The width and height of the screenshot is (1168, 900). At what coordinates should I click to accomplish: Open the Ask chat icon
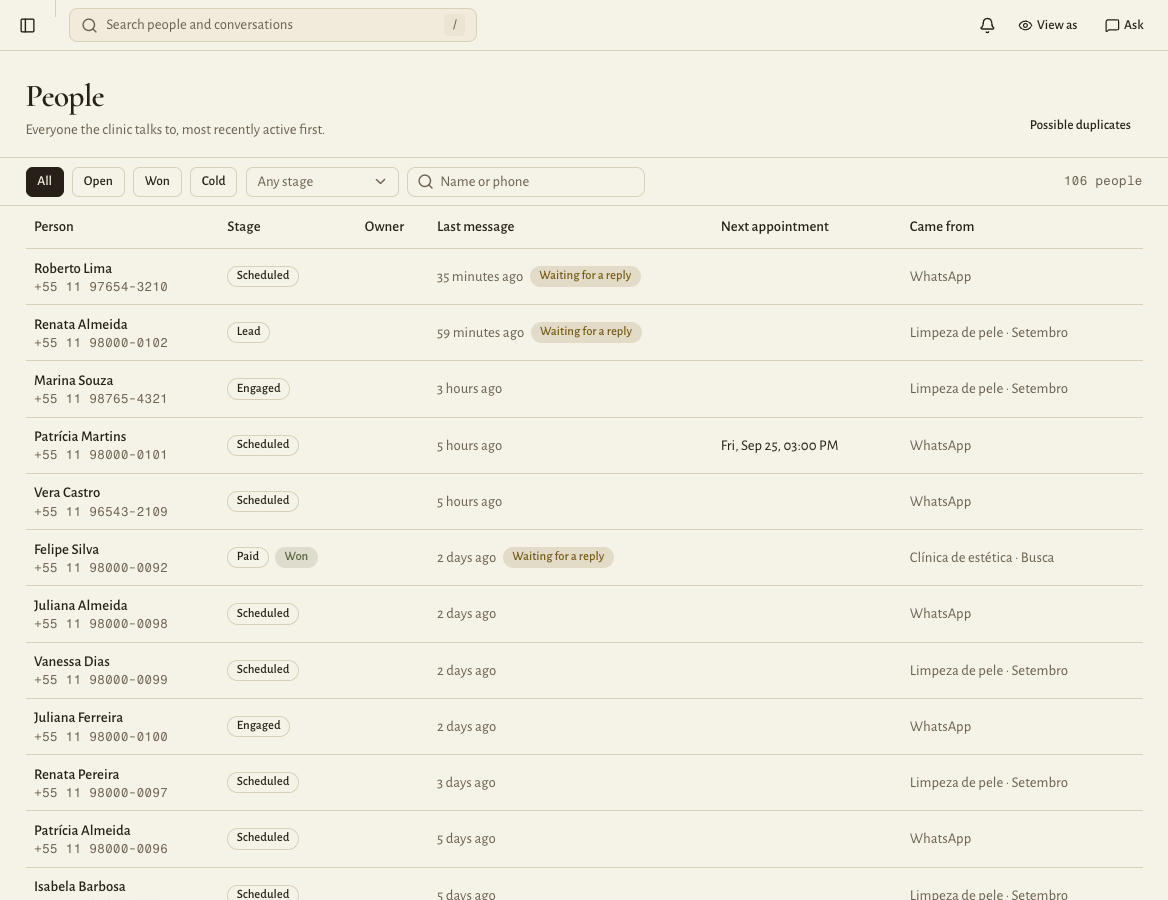1111,25
